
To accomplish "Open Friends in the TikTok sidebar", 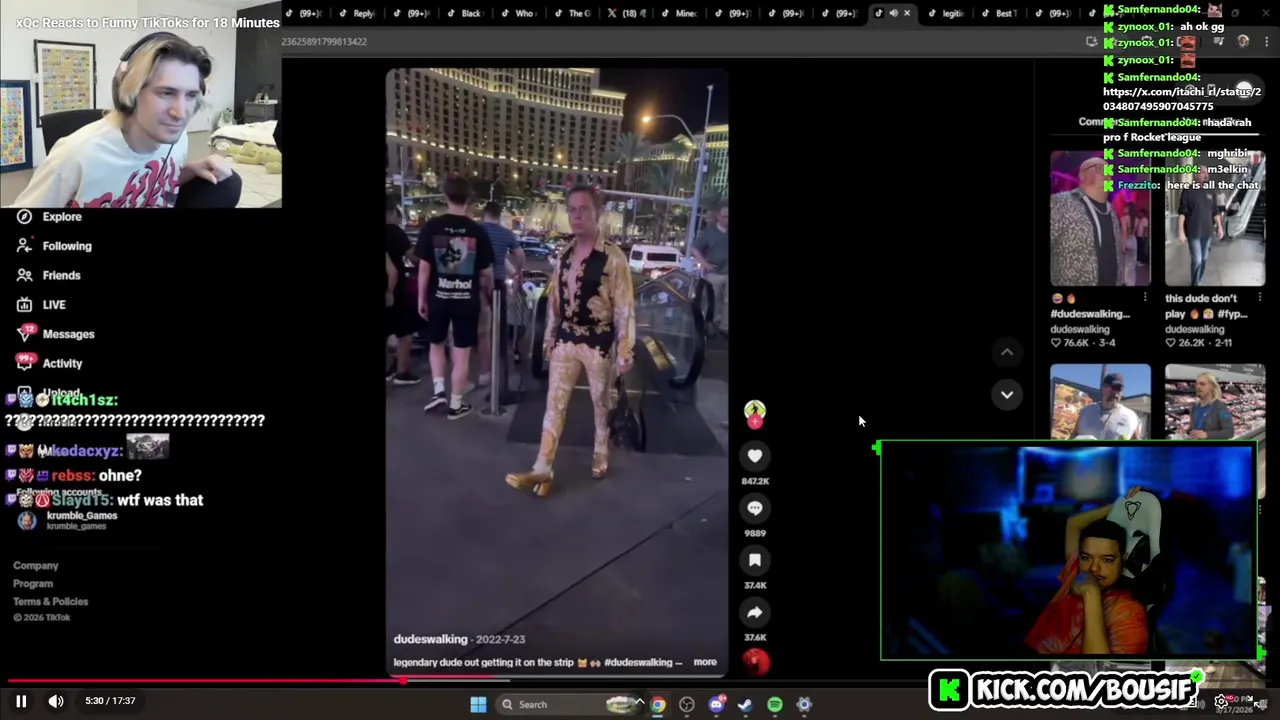I will pyautogui.click(x=61, y=275).
